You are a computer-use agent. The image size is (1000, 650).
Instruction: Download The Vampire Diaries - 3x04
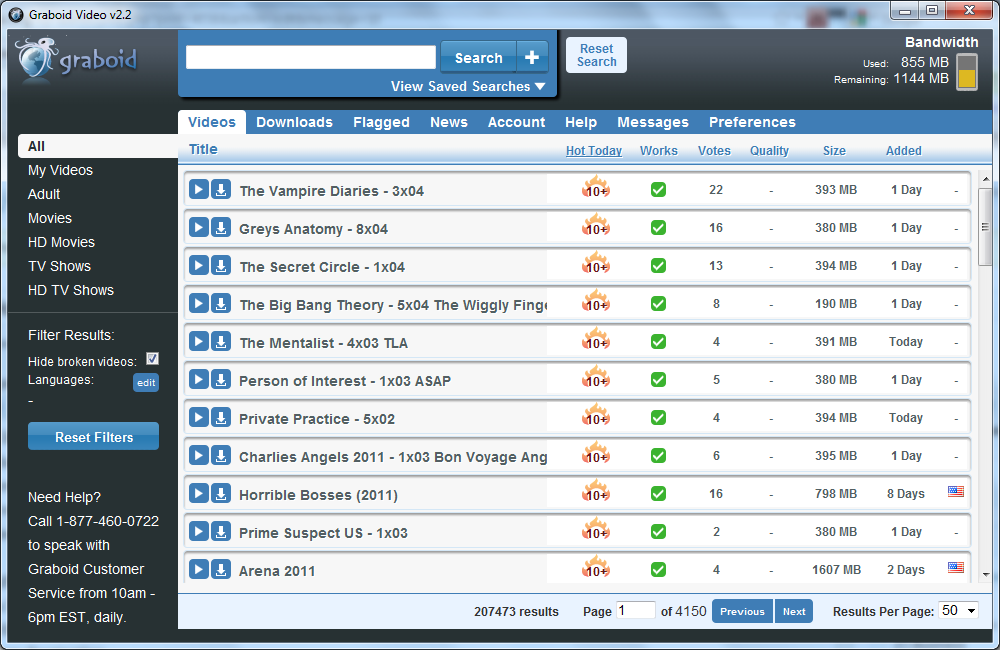pos(221,189)
